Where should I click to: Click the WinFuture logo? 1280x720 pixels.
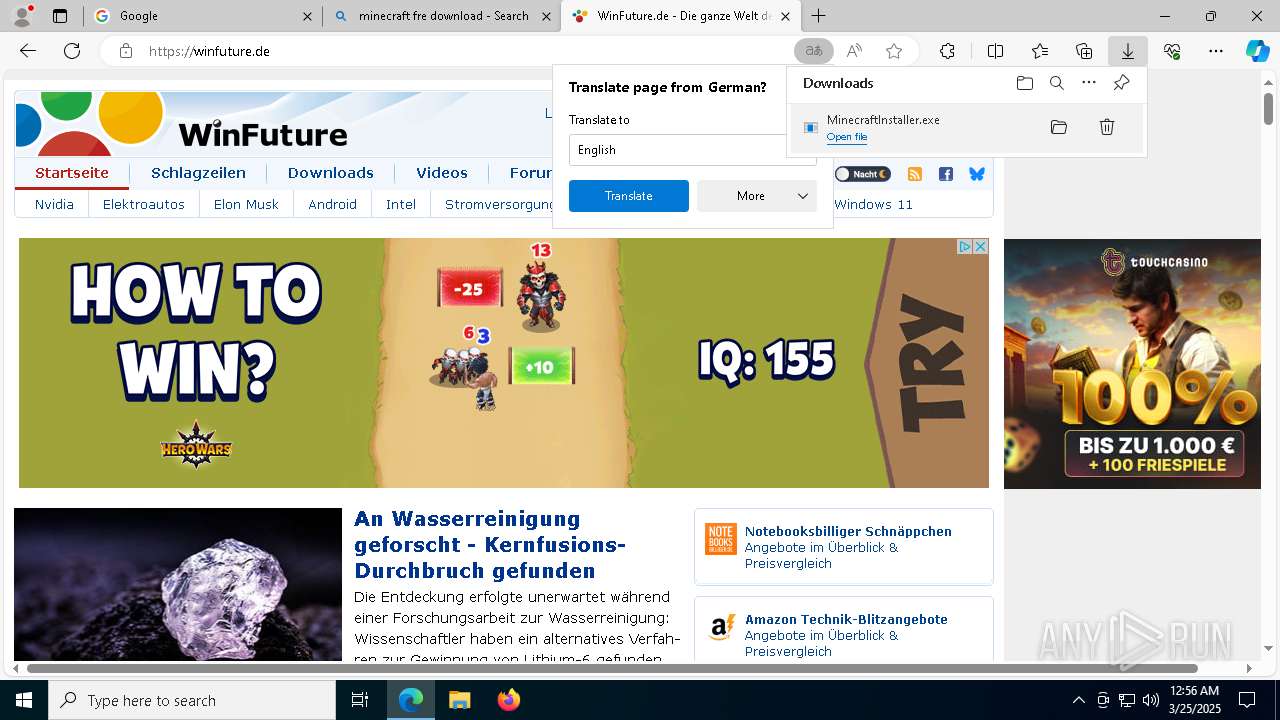(x=183, y=122)
